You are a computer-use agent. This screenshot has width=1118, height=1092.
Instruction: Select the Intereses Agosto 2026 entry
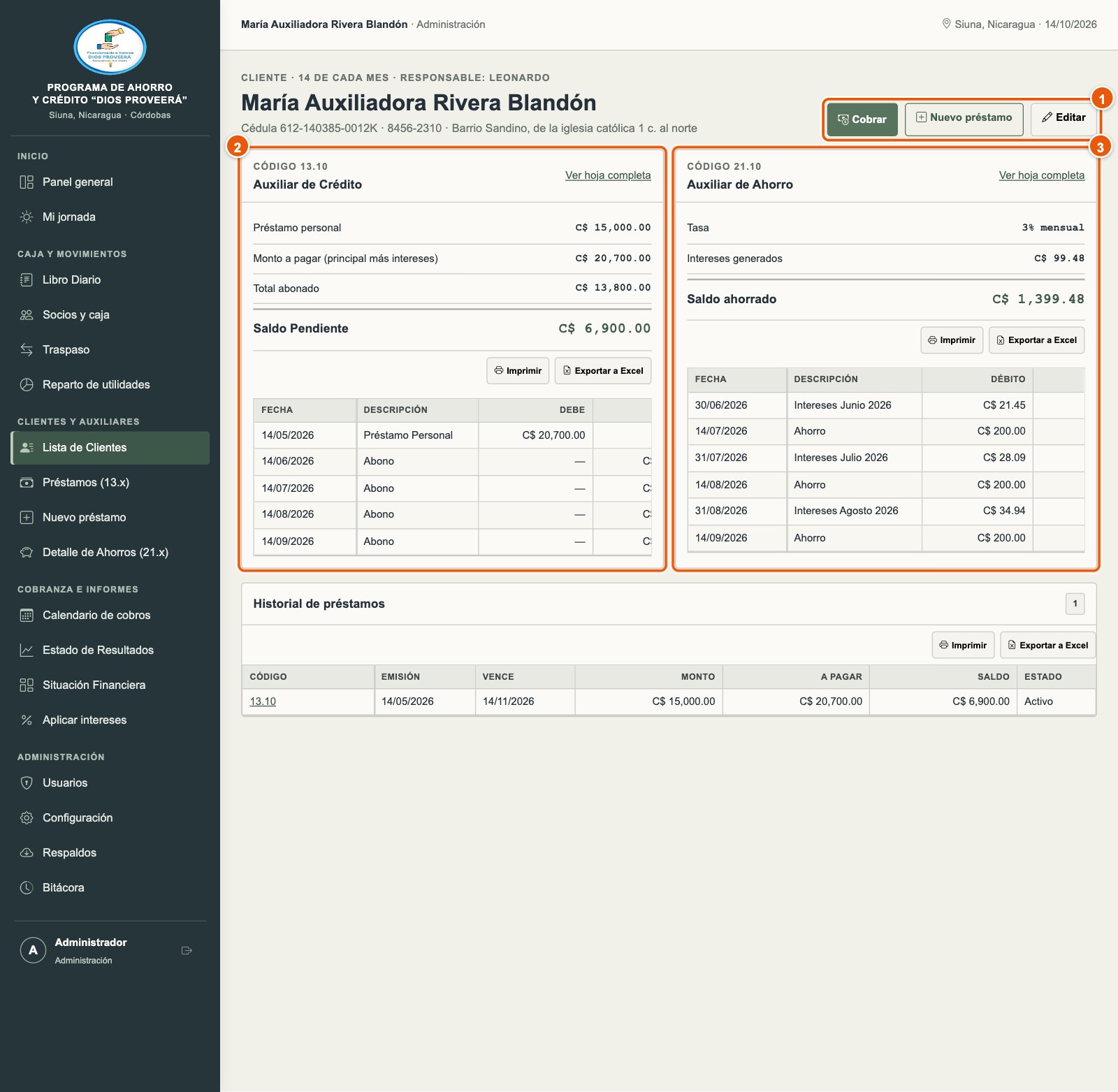pyautogui.click(x=846, y=511)
